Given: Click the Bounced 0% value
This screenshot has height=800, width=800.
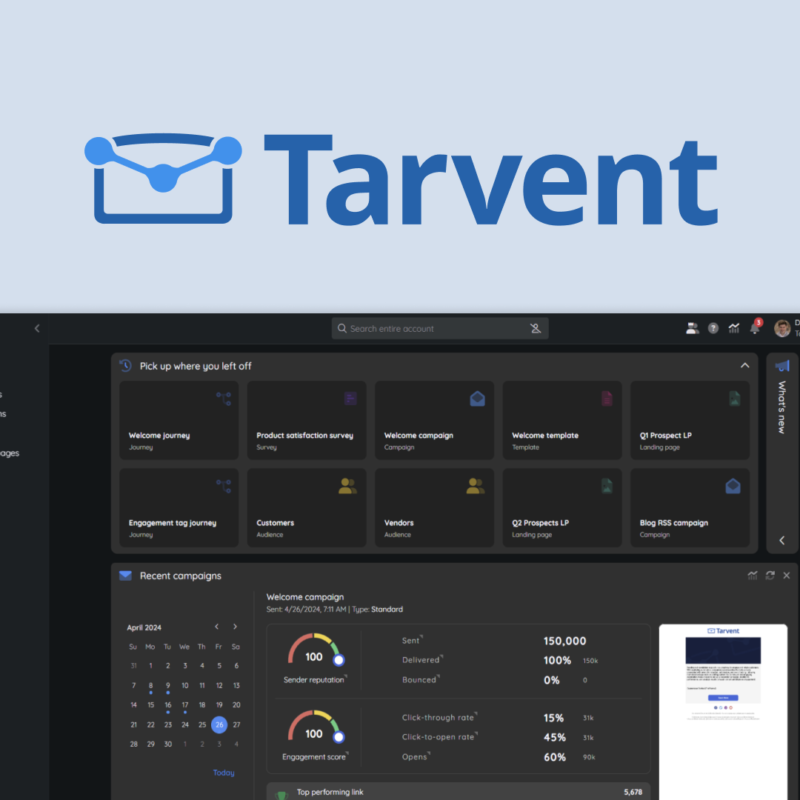Looking at the screenshot, I should (x=552, y=680).
